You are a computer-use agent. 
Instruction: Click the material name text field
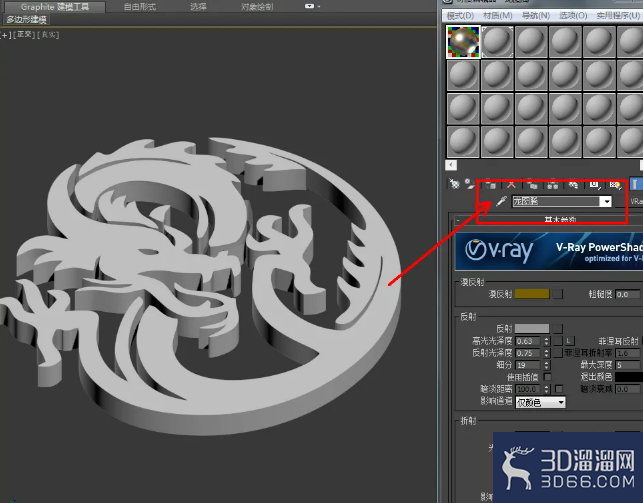(556, 201)
